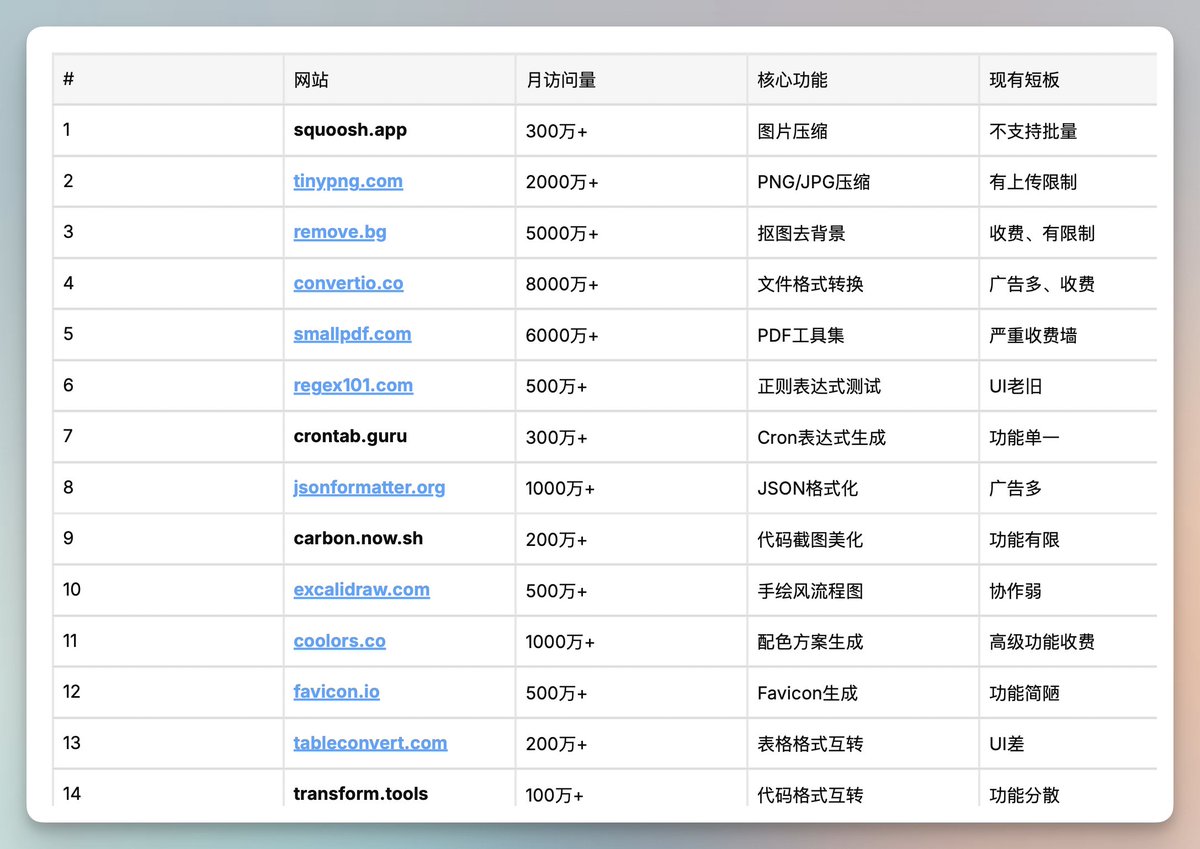Image resolution: width=1200 pixels, height=849 pixels.
Task: Click the 功能简陋 cell
Action: [x=1068, y=692]
